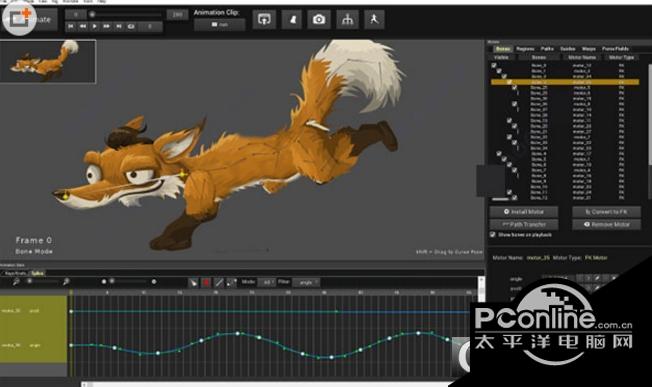
Task: Toggle visibility checkbox in the last bone row
Action: (514, 198)
